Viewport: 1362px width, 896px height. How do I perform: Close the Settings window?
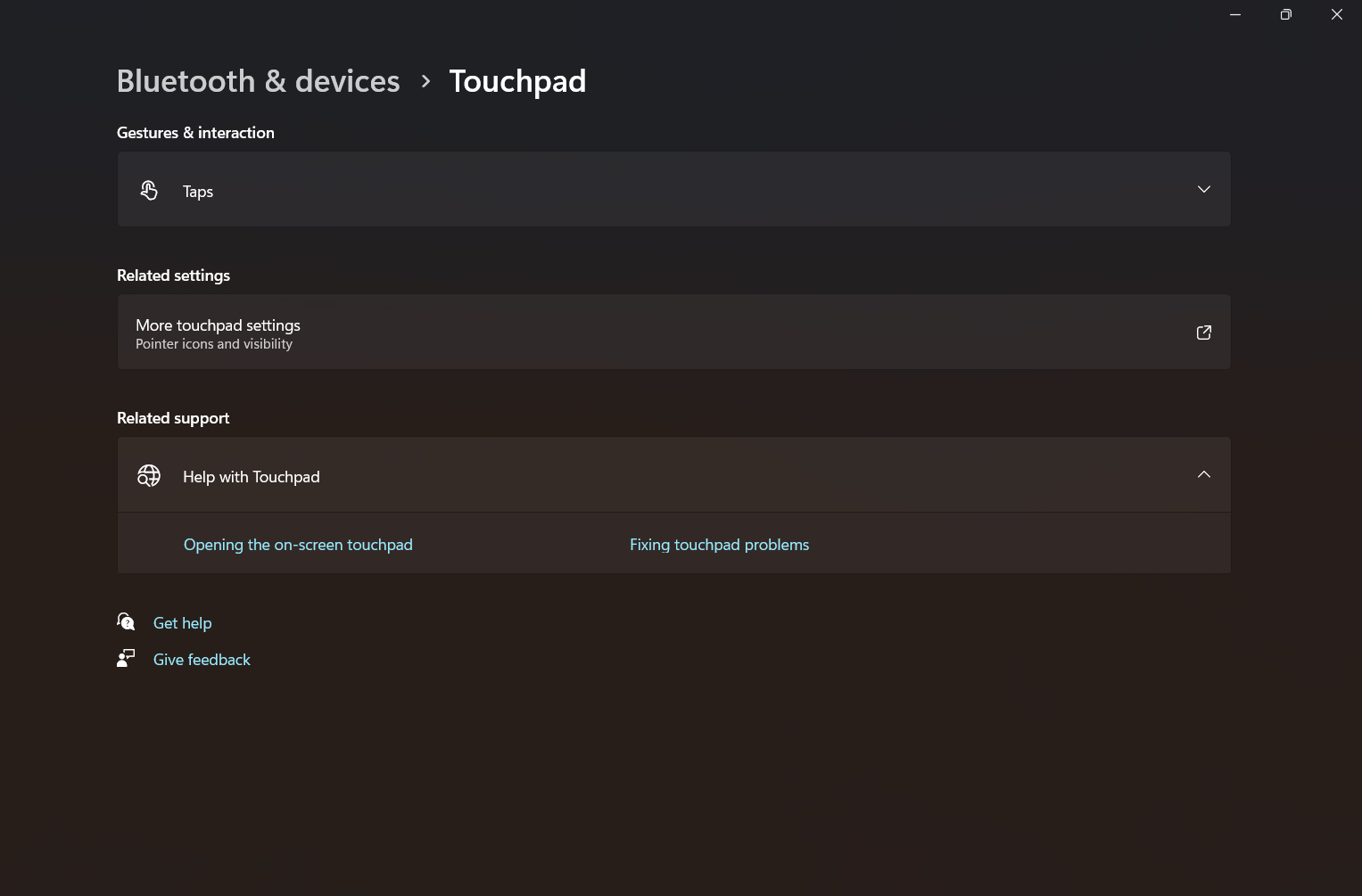point(1336,14)
